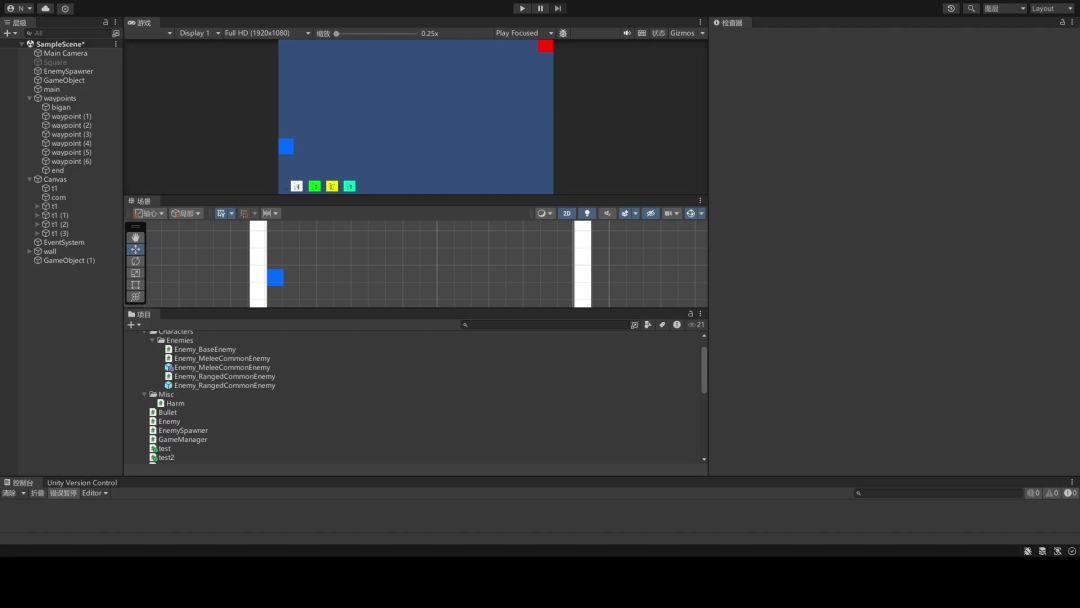Select EnemySpawner in the hierarchy
Image resolution: width=1080 pixels, height=608 pixels.
[68, 71]
